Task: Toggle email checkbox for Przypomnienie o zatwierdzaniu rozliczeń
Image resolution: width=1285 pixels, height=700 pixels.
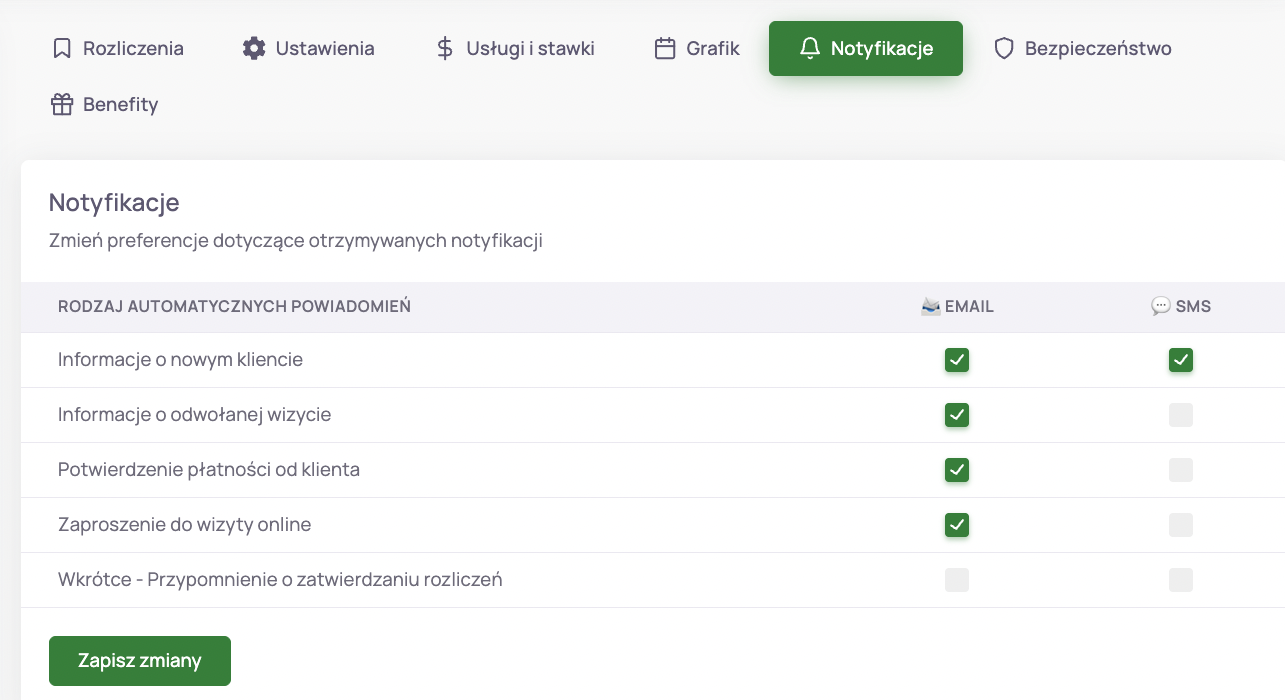Action: coord(957,580)
